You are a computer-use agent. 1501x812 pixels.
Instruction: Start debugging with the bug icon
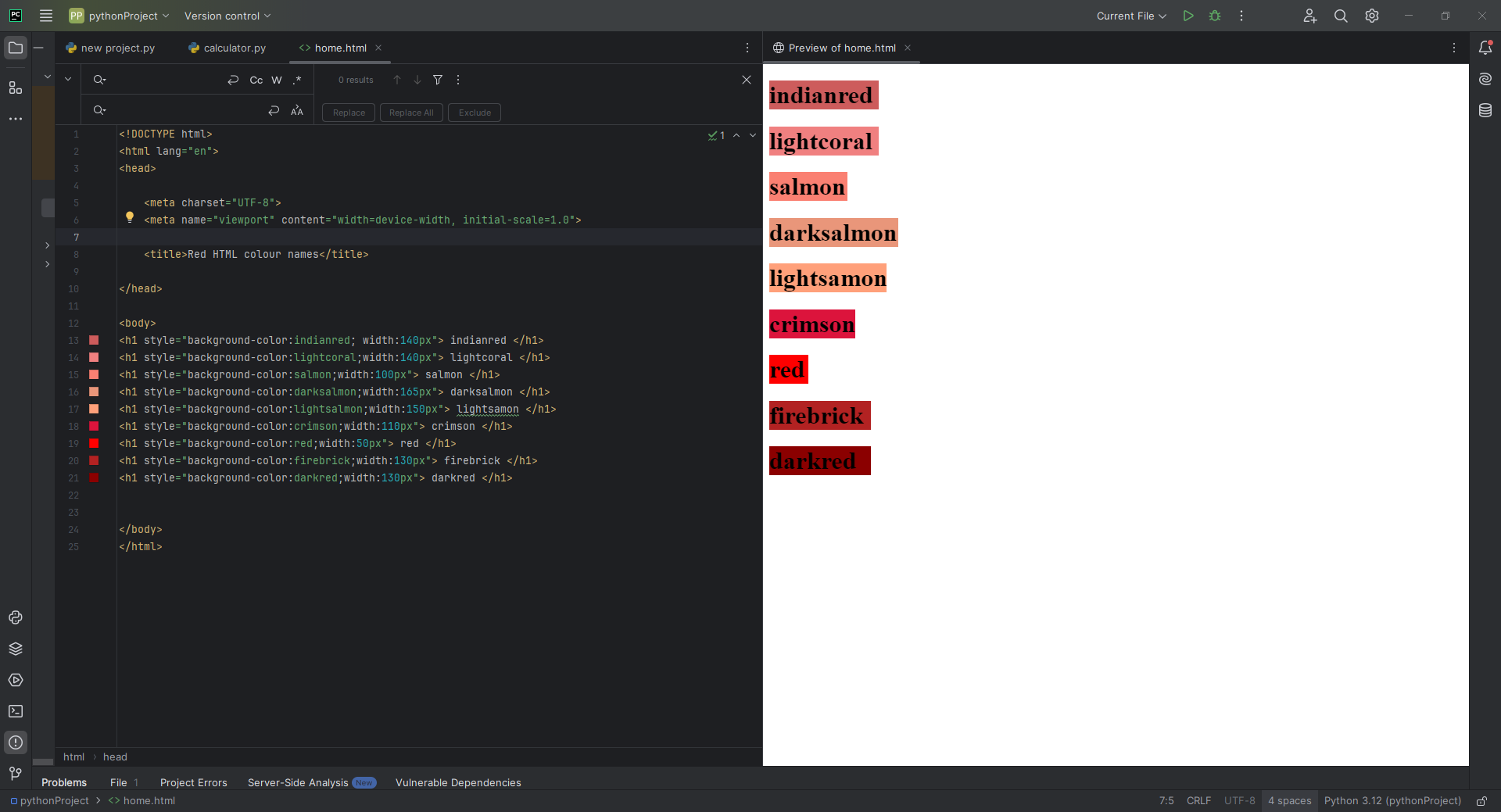click(x=1215, y=16)
